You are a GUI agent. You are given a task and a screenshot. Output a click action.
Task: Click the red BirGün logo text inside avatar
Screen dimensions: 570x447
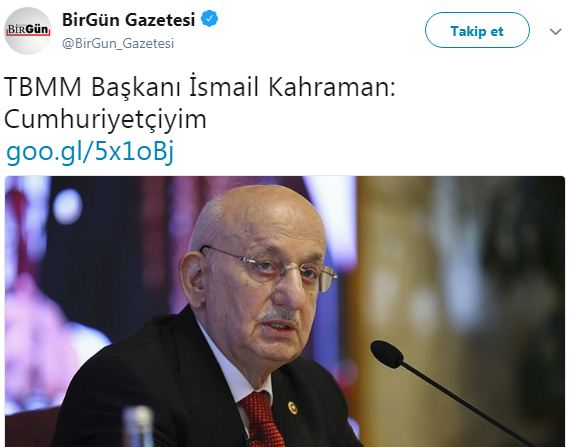pyautogui.click(x=28, y=29)
